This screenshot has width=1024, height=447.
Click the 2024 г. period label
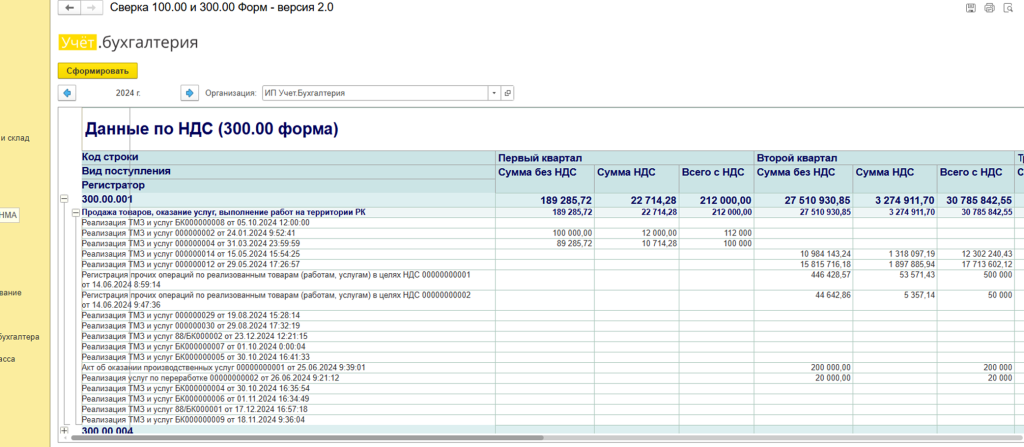pyautogui.click(x=128, y=93)
